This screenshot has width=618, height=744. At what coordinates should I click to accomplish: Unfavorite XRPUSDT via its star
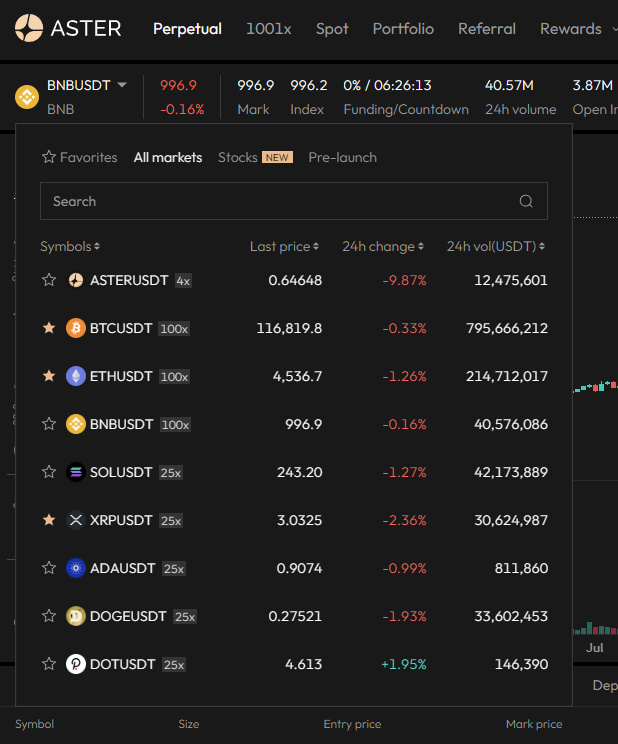[49, 520]
